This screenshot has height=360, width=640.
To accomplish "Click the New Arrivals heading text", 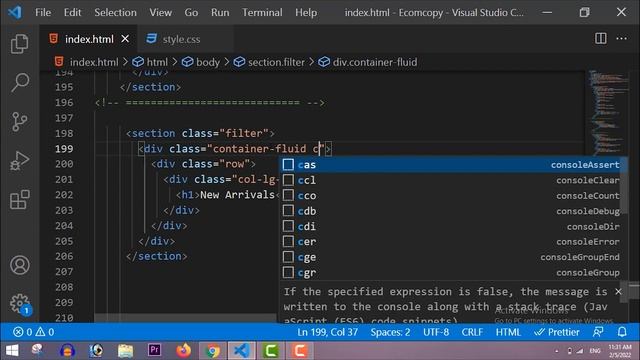I will point(237,195).
